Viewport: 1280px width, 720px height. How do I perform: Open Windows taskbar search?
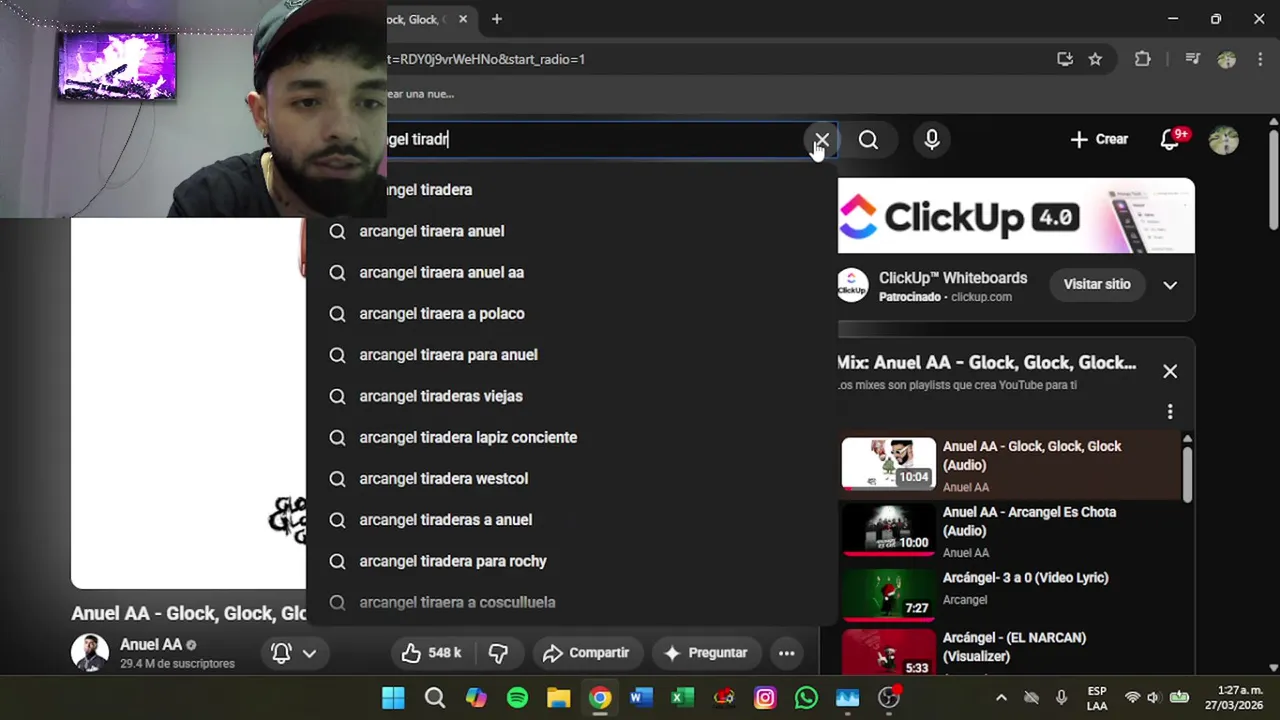[x=435, y=698]
